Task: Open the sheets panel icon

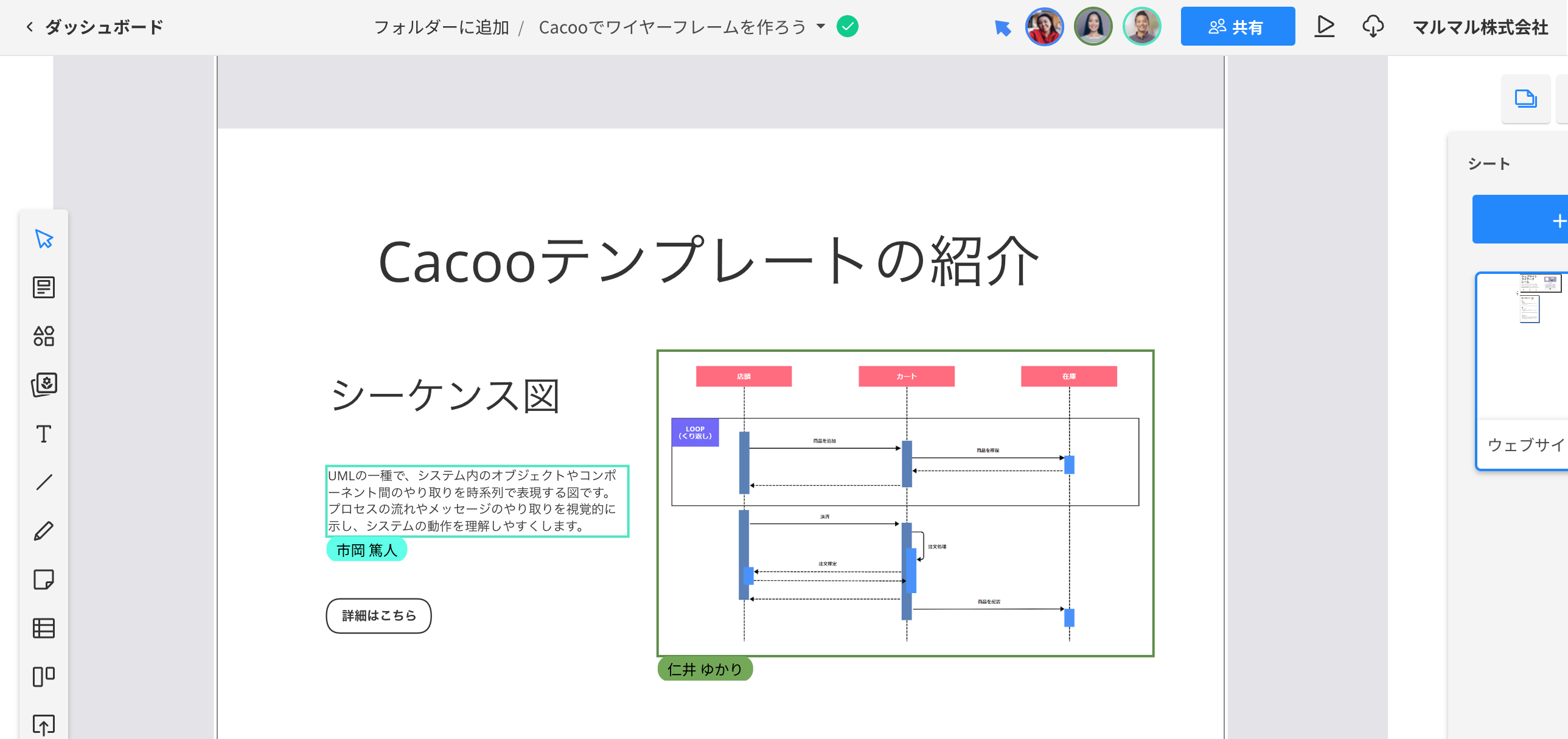Action: [1525, 99]
